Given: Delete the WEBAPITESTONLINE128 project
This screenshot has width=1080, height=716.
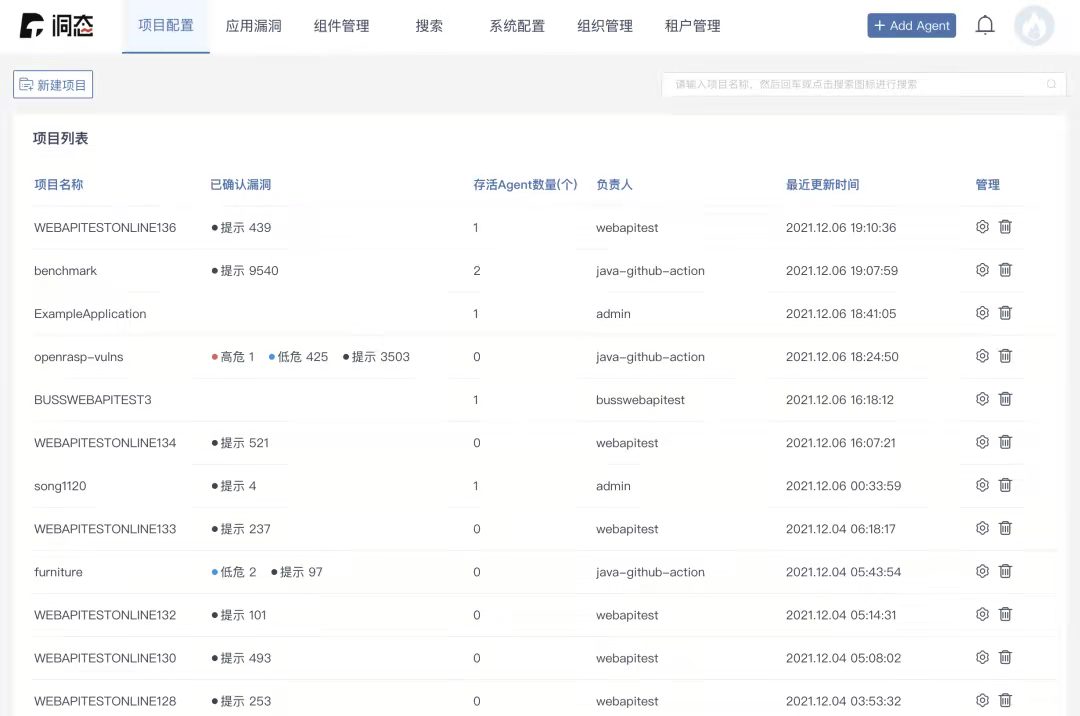Looking at the screenshot, I should click(x=1005, y=700).
